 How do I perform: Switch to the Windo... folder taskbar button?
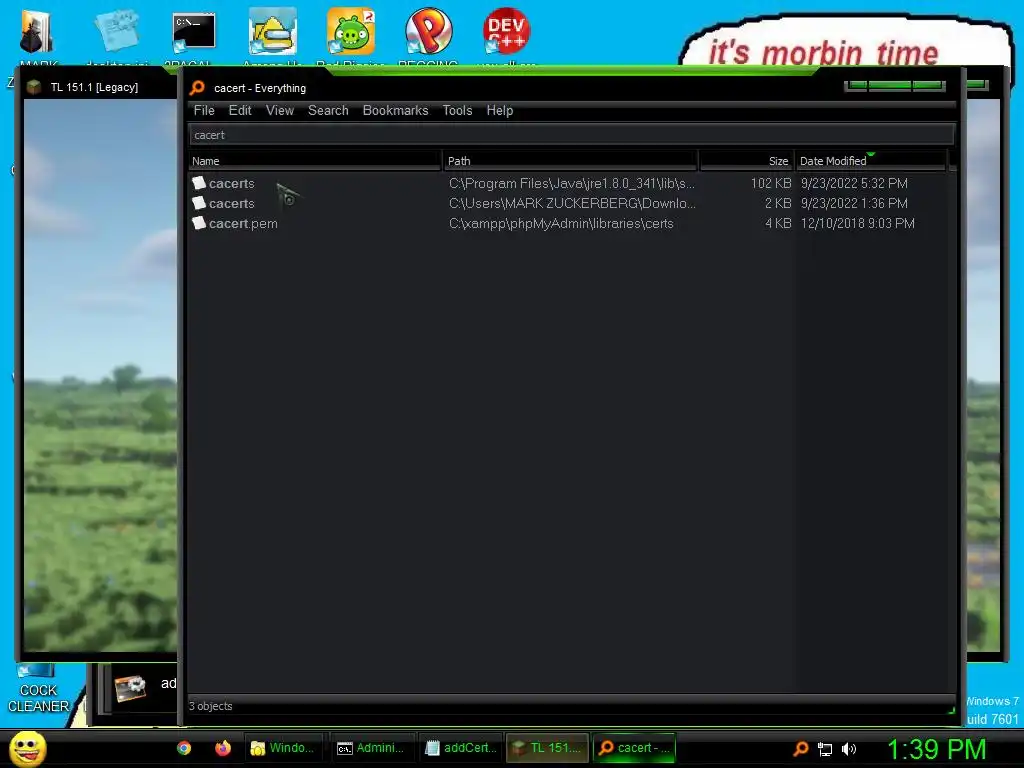[x=284, y=748]
